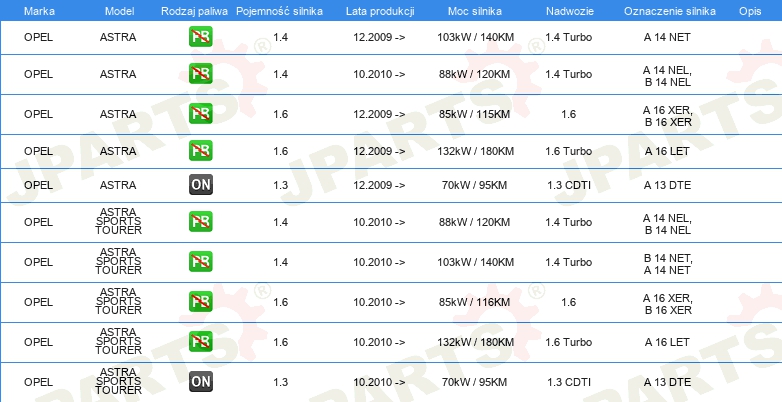Screen dimensions: 782x402
Task: Click the PB fuel icon for Astra 132kW/180KM row
Action: [x=201, y=151]
